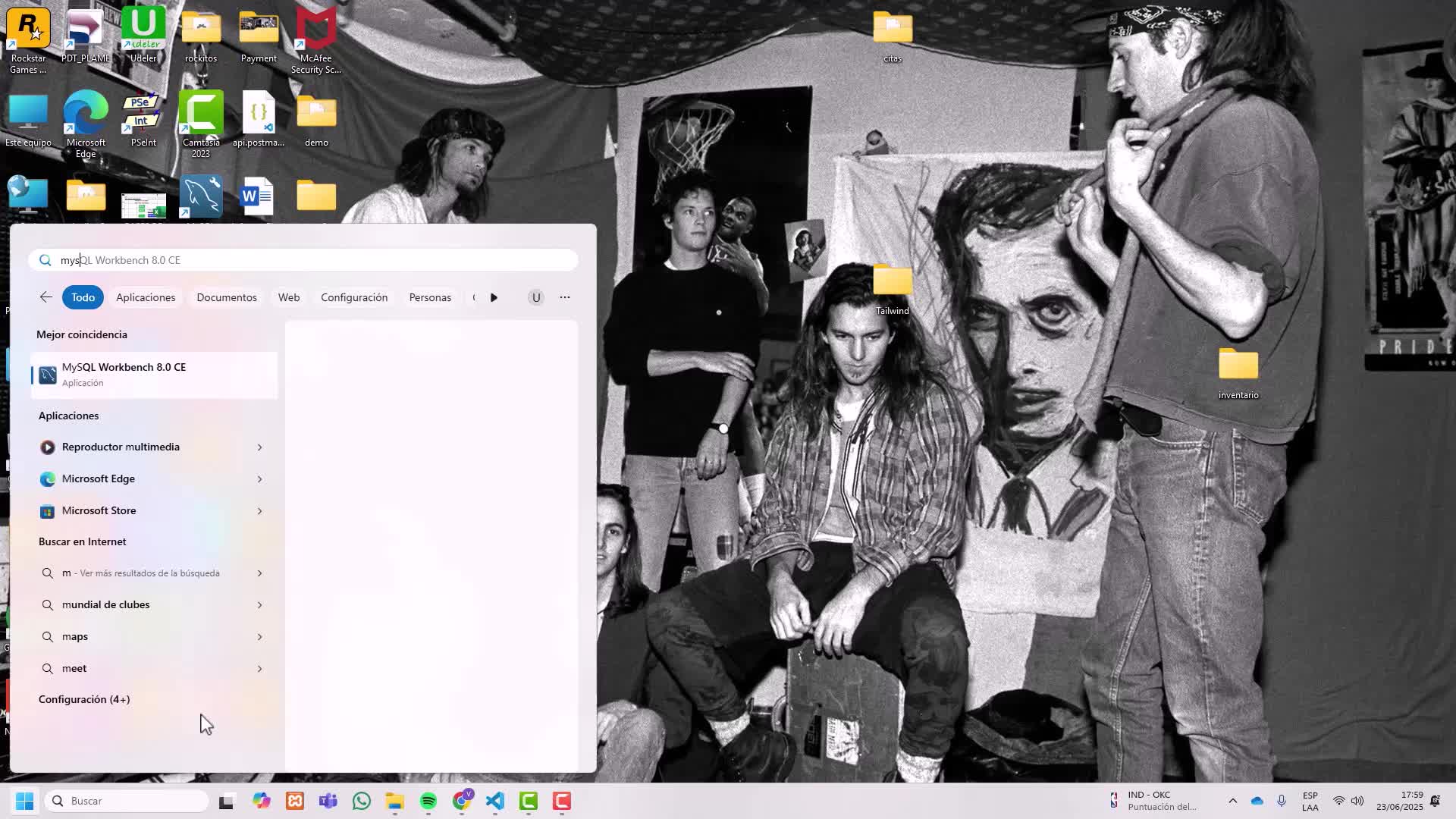
Task: Open Spotify from the taskbar
Action: (x=428, y=801)
